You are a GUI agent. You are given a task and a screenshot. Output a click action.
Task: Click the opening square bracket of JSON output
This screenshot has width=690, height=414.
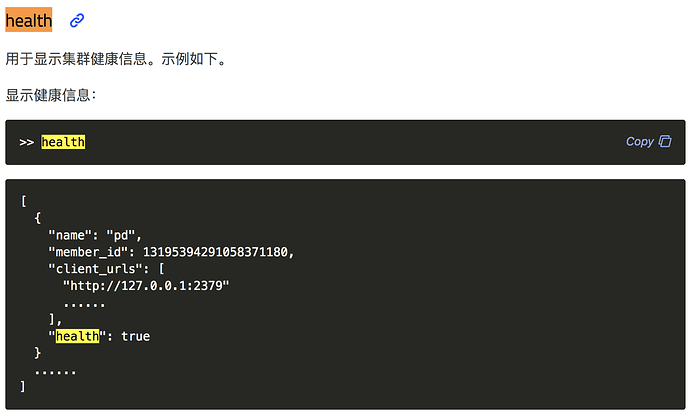[x=23, y=200]
